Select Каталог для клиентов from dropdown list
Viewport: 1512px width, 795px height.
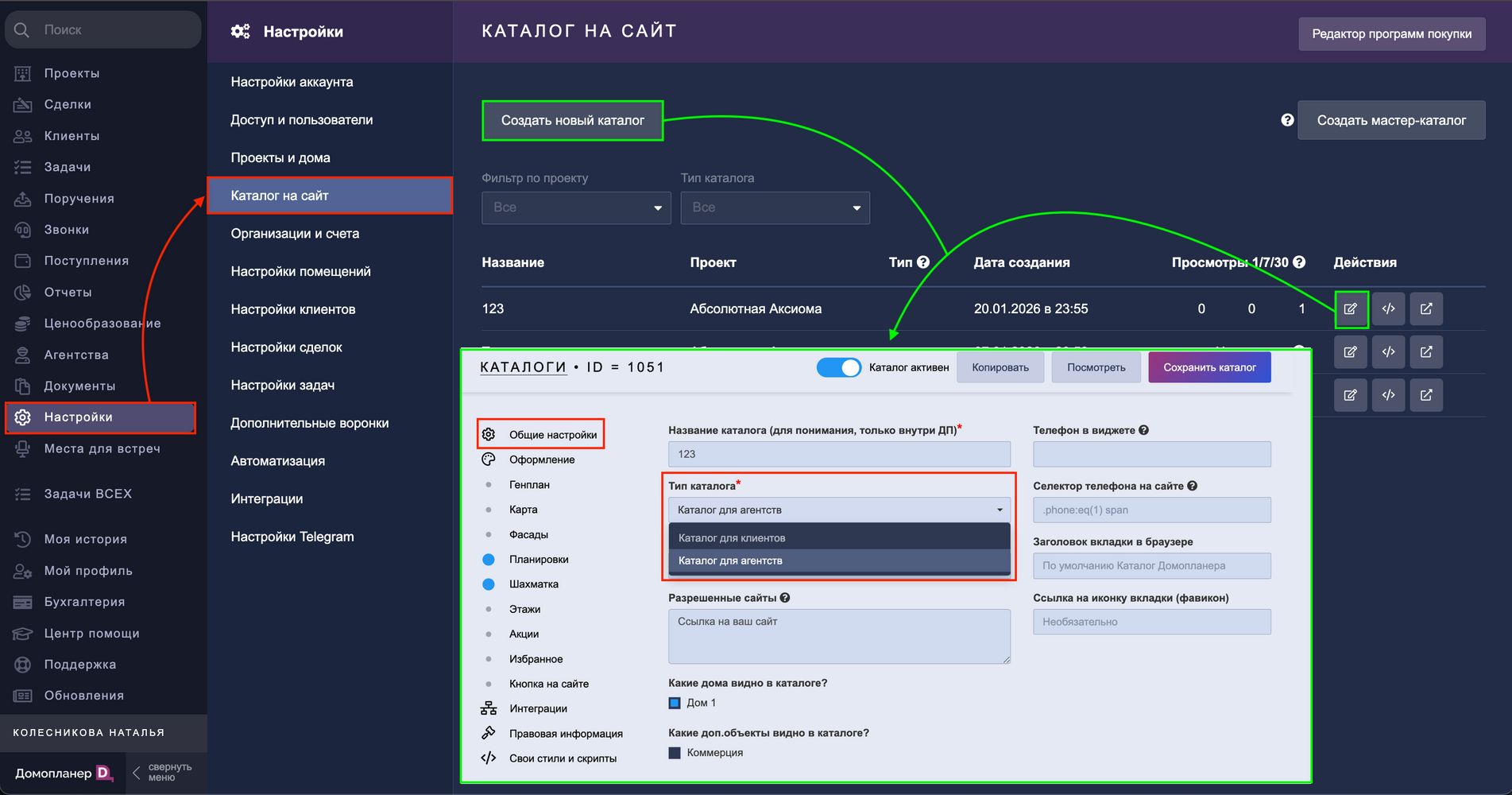[x=838, y=538]
